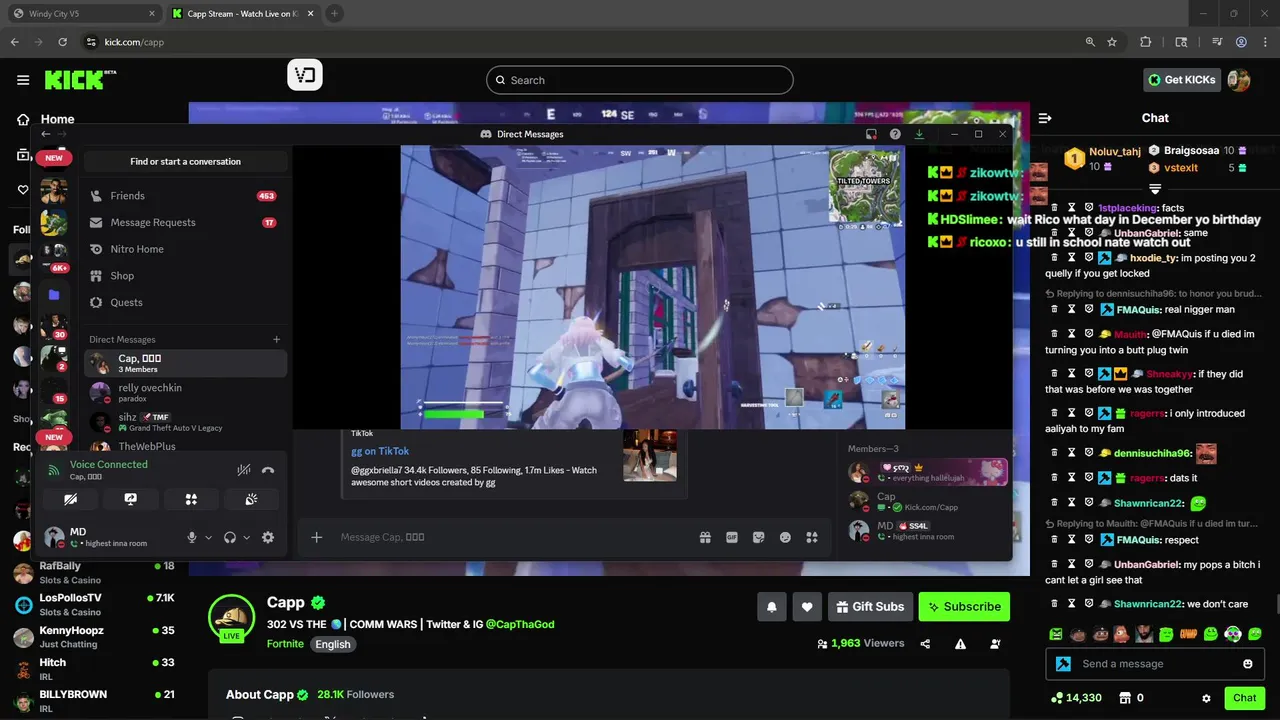1280x720 pixels.
Task: Open the user profile avatar on Kick
Action: [1239, 80]
